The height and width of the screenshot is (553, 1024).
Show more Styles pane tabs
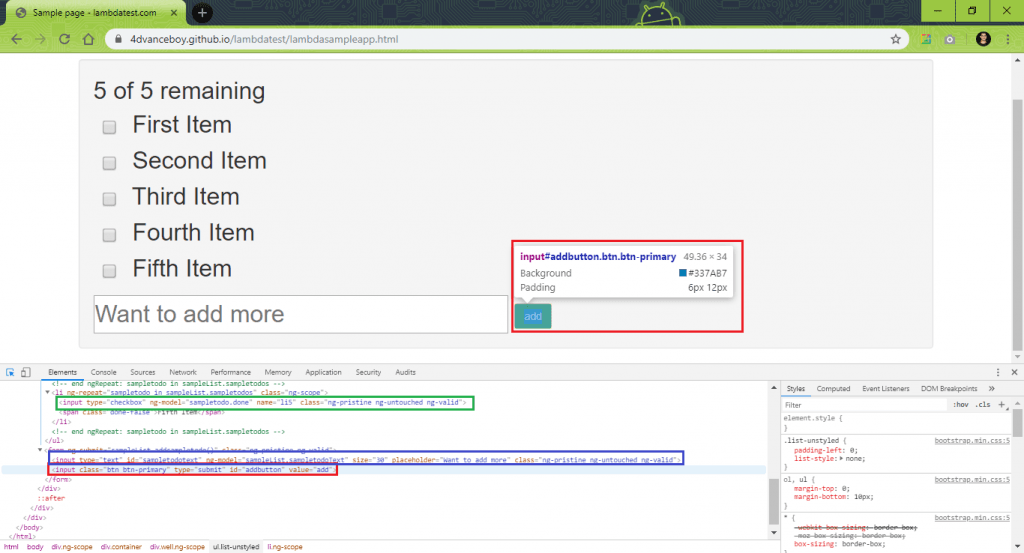tap(991, 388)
